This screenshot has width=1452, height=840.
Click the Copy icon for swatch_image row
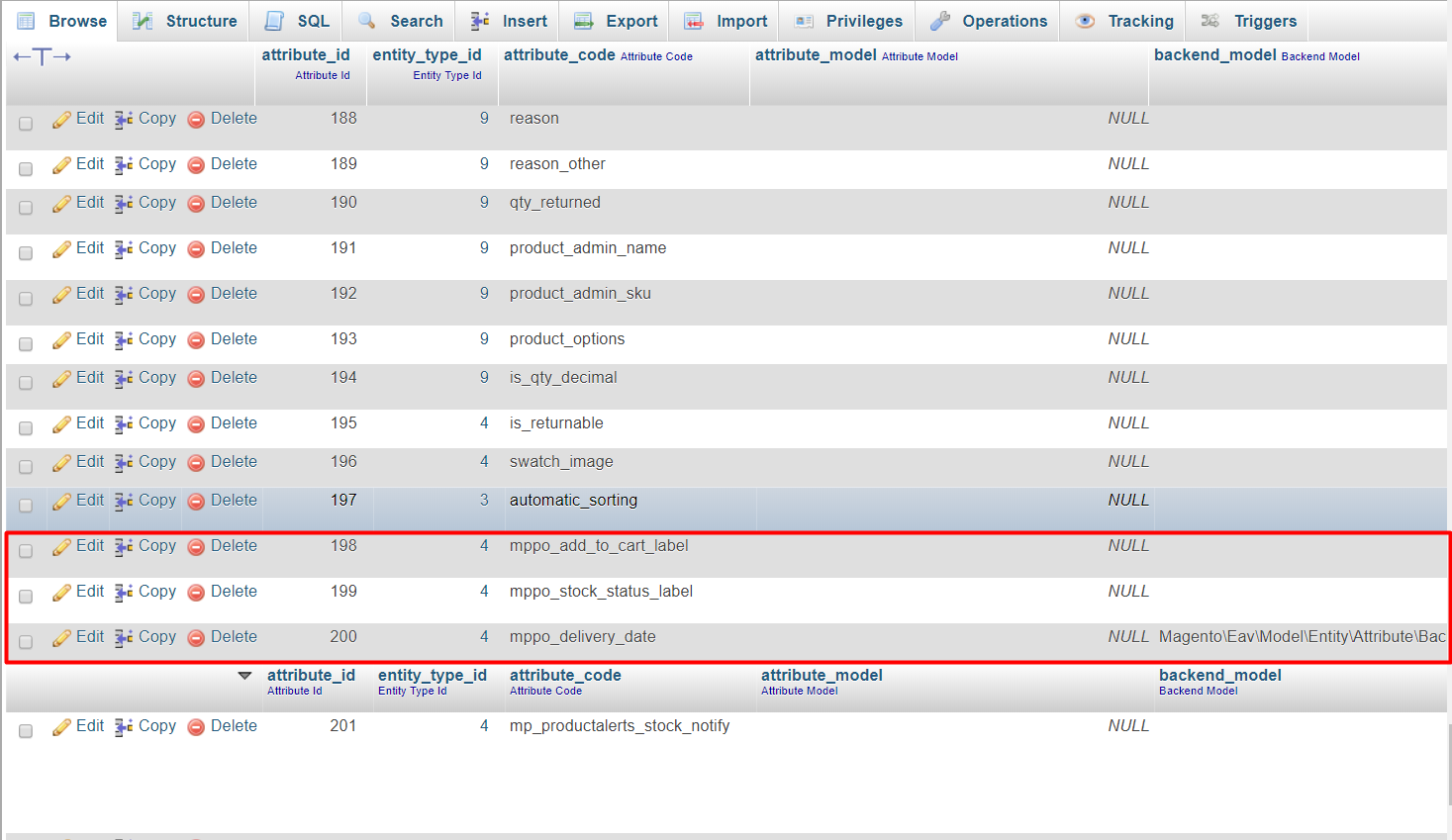pos(124,463)
